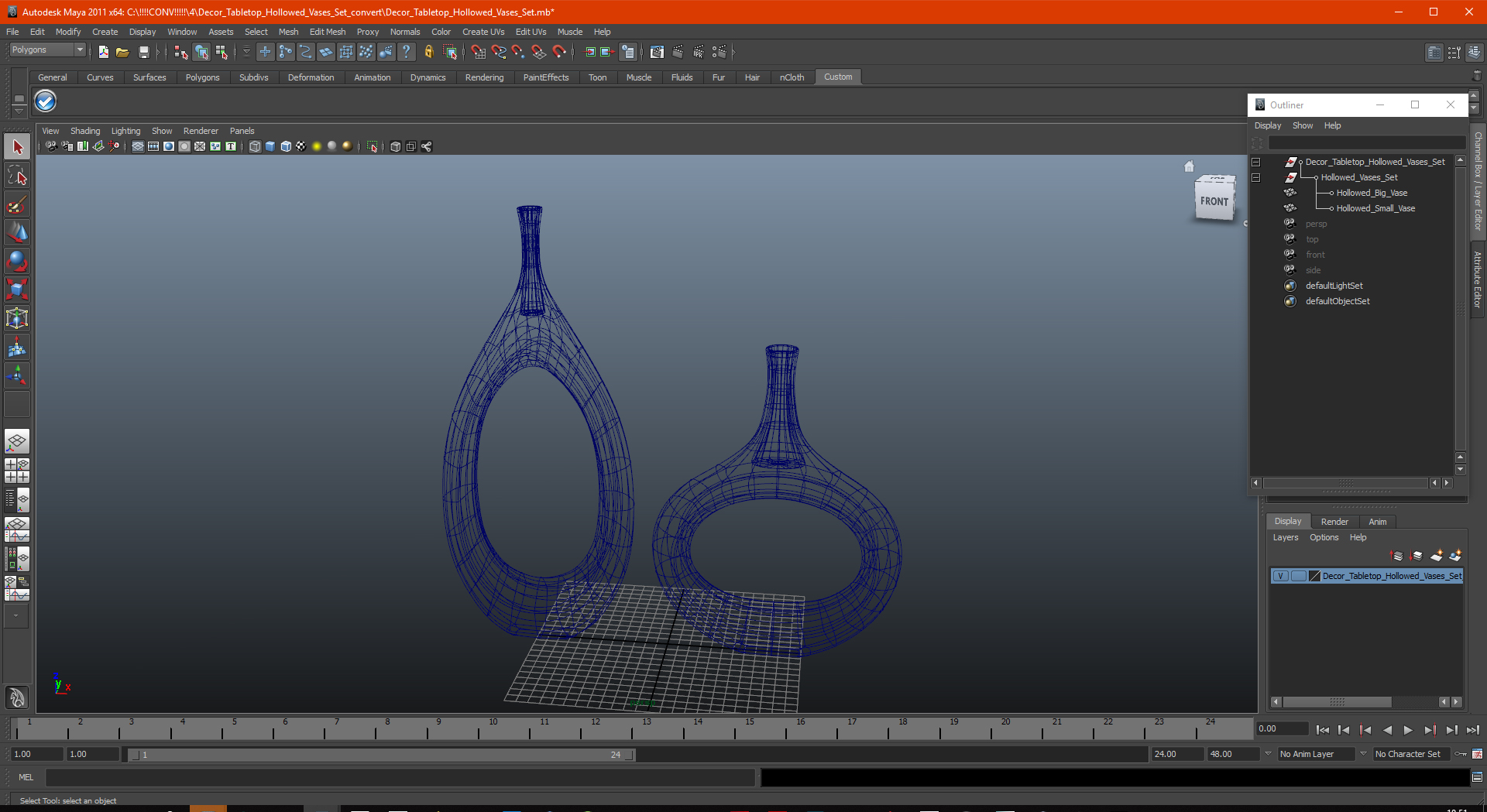Select the Rotate tool sphere icon
This screenshot has width=1487, height=812.
tap(17, 262)
